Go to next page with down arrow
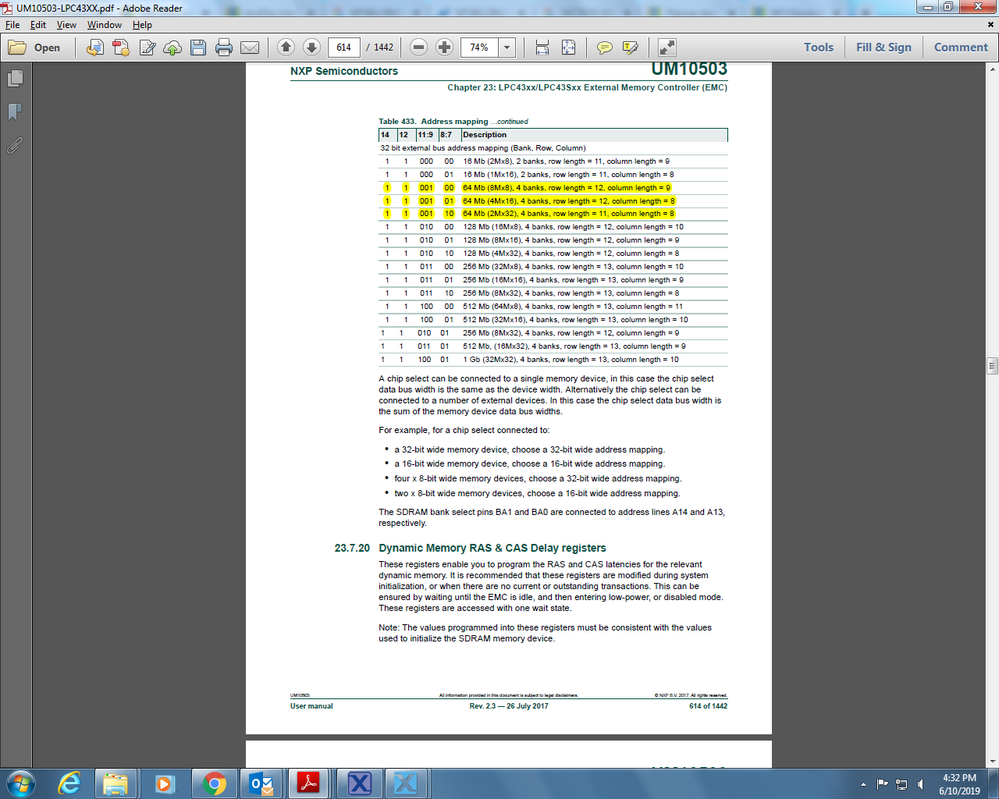This screenshot has height=799, width=999. pos(312,47)
